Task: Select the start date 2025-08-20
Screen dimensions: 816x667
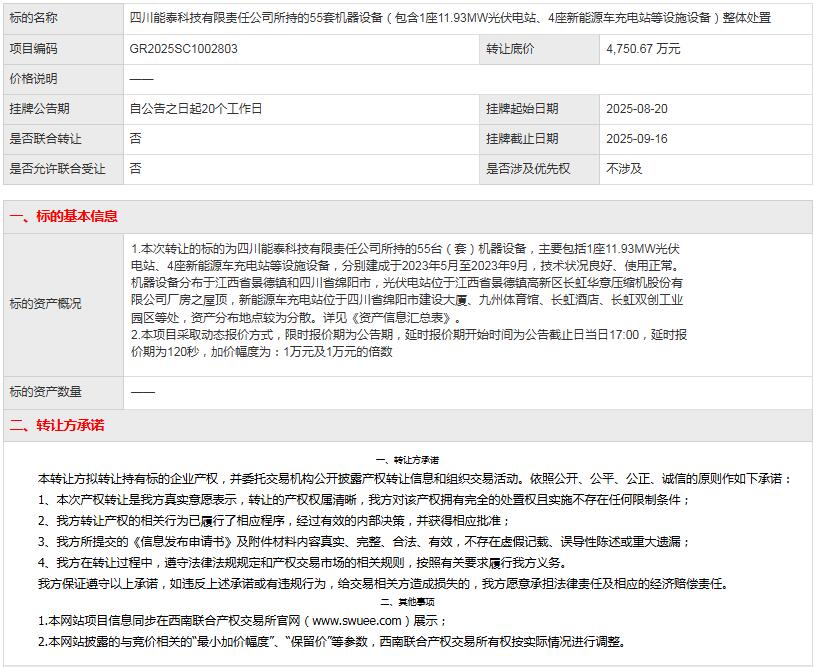Action: (x=637, y=109)
